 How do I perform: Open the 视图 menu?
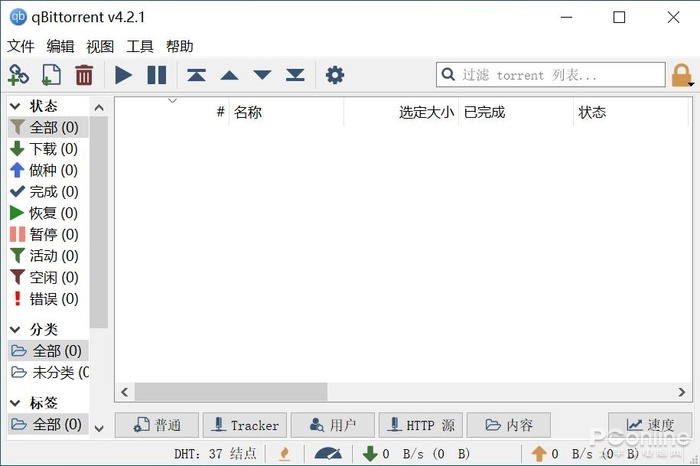100,46
